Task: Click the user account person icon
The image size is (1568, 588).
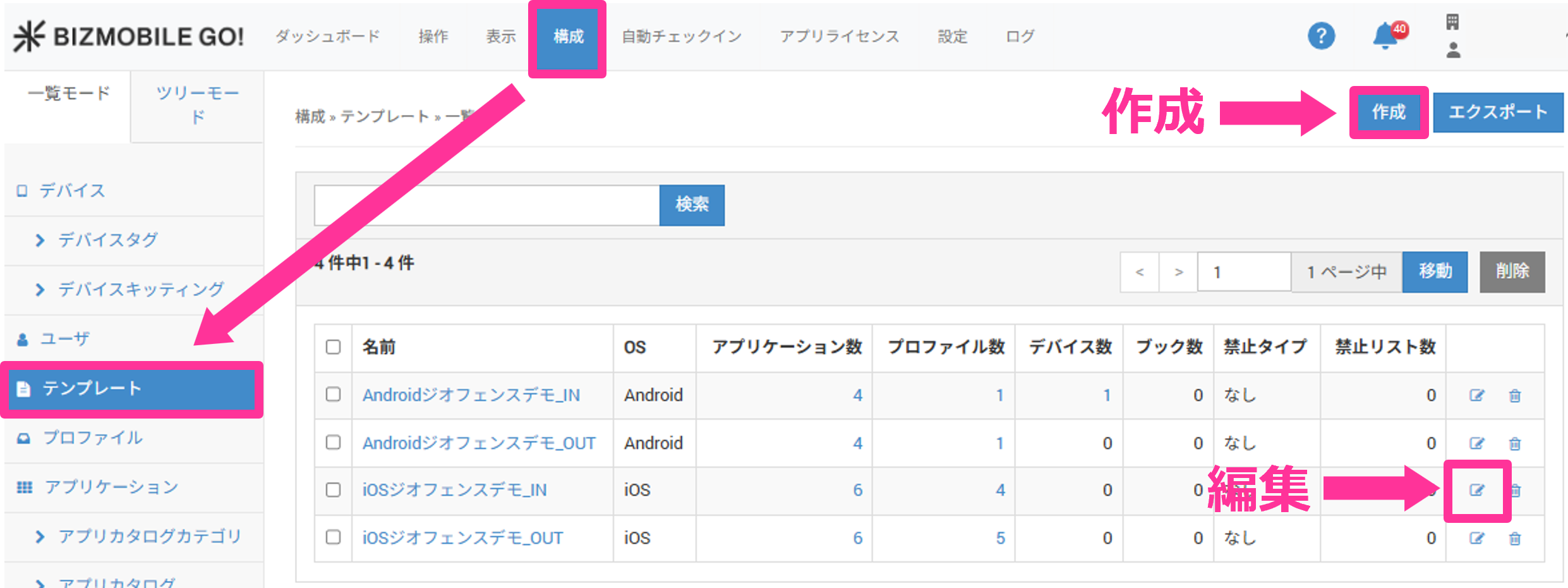Action: 1453,51
